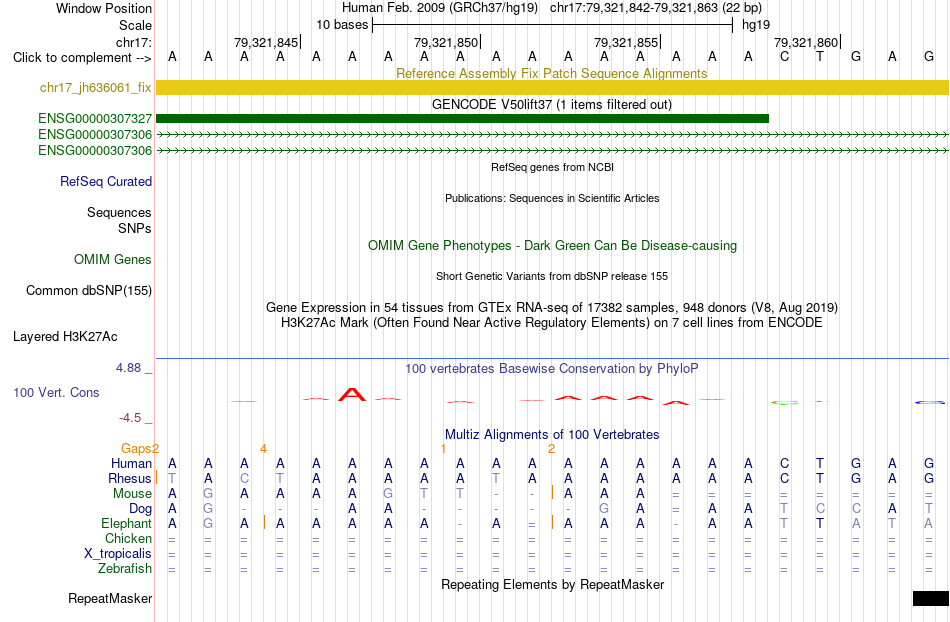Click the 'OMIM Genes' track label
The width and height of the screenshot is (950, 622).
click(x=112, y=259)
